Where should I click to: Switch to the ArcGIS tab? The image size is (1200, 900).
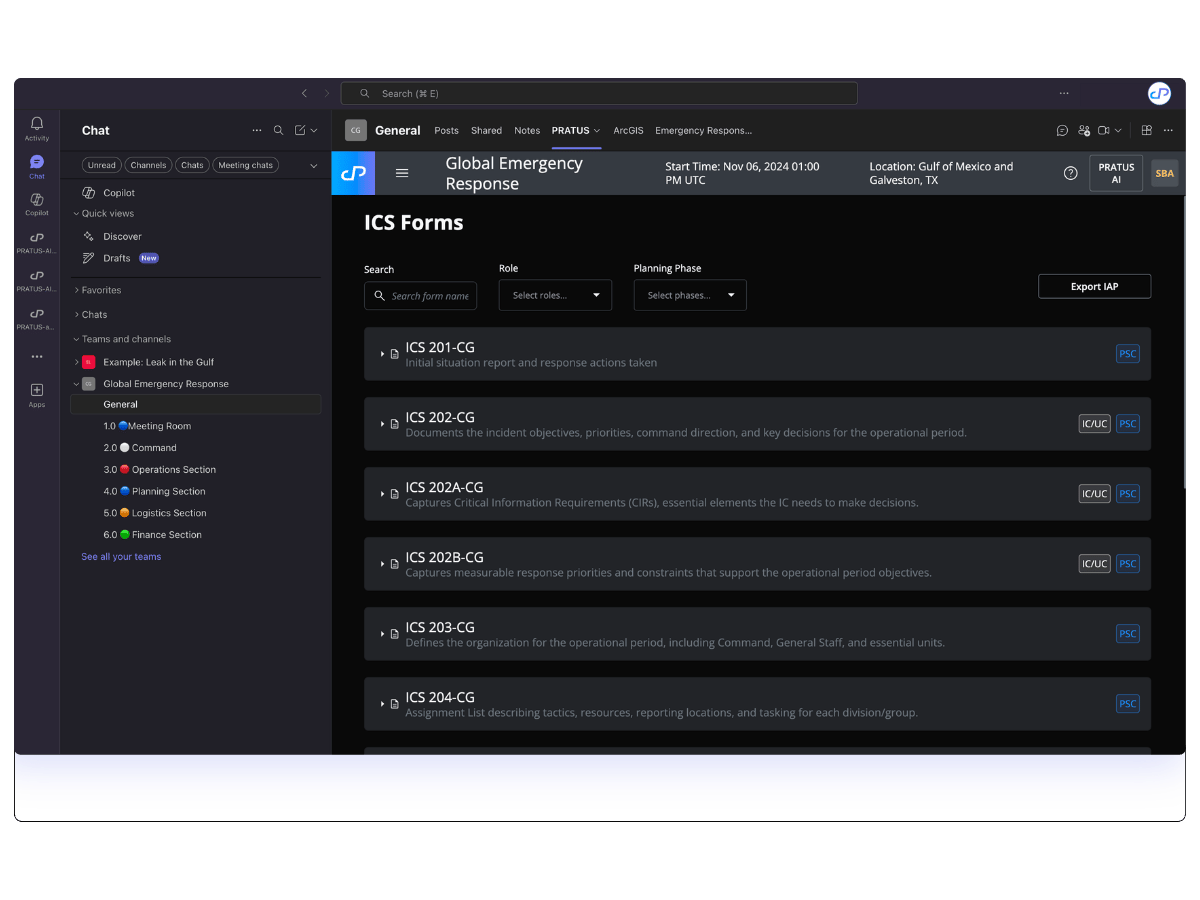pos(628,130)
